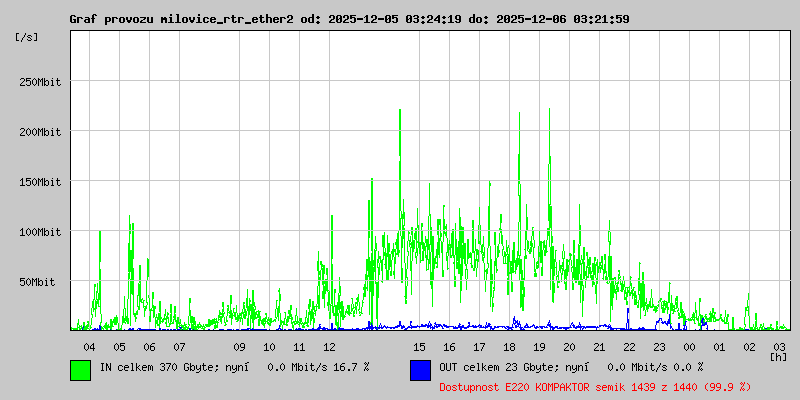Click the [h] hour unit label

pyautogui.click(x=778, y=356)
